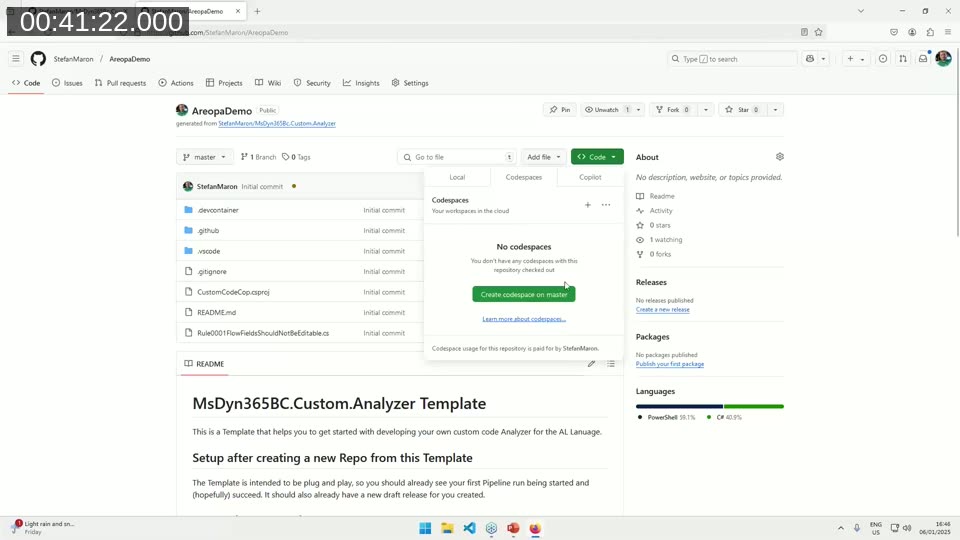The height and width of the screenshot is (540, 960).
Task: Open File Explorer from taskbar
Action: (x=447, y=528)
